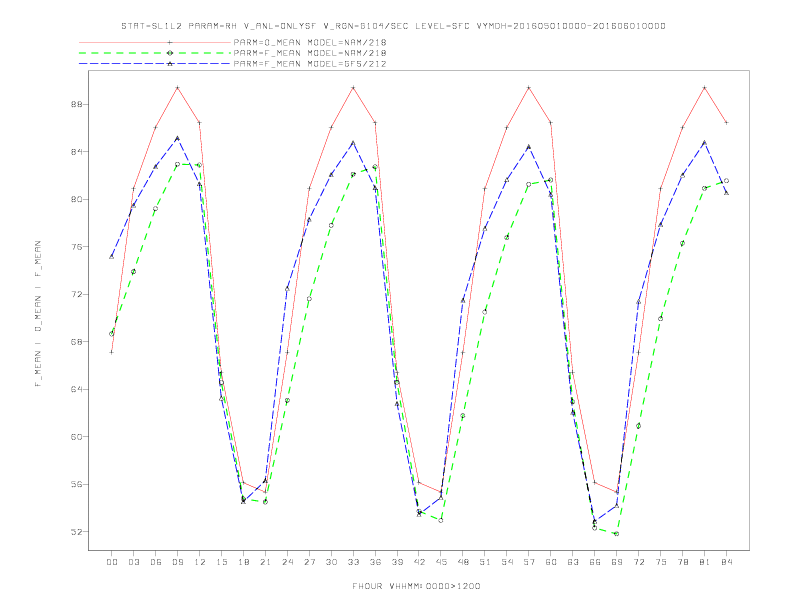Viewport: 792px width, 612px height.
Task: Click x-axis tick label 78
Action: (683, 562)
